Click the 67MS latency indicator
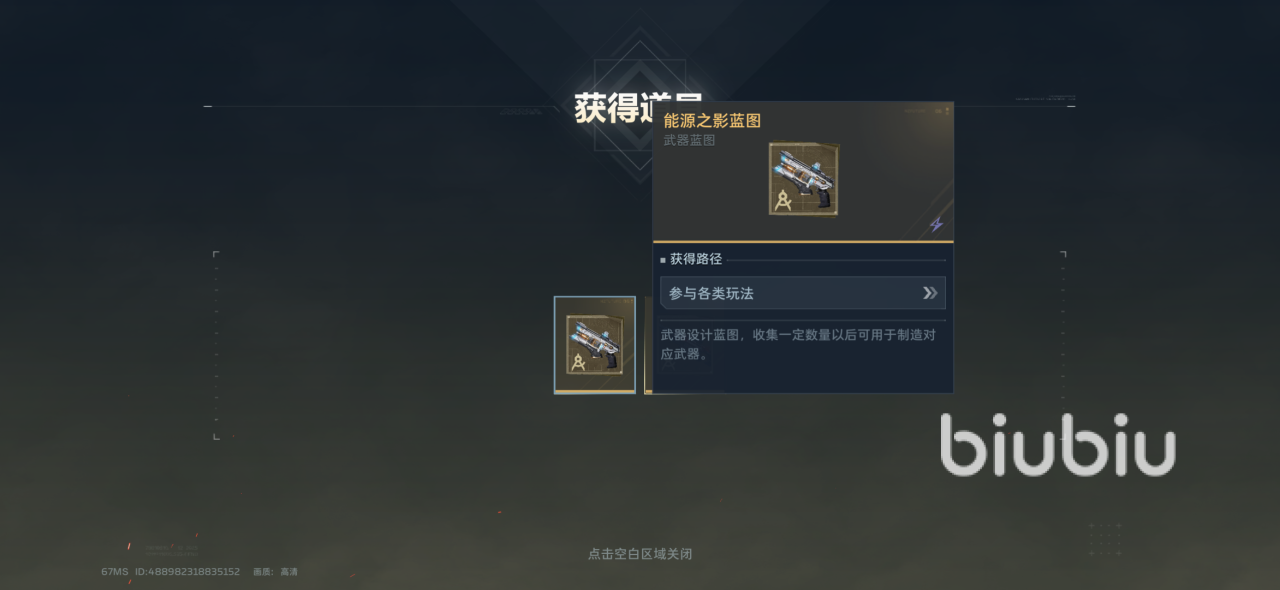 coord(115,572)
